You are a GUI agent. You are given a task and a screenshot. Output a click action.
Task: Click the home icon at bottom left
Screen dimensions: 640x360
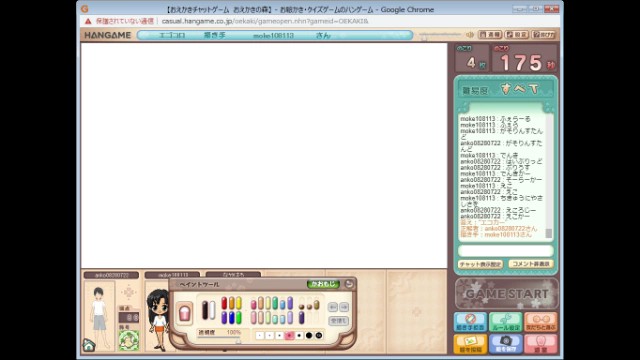point(89,345)
